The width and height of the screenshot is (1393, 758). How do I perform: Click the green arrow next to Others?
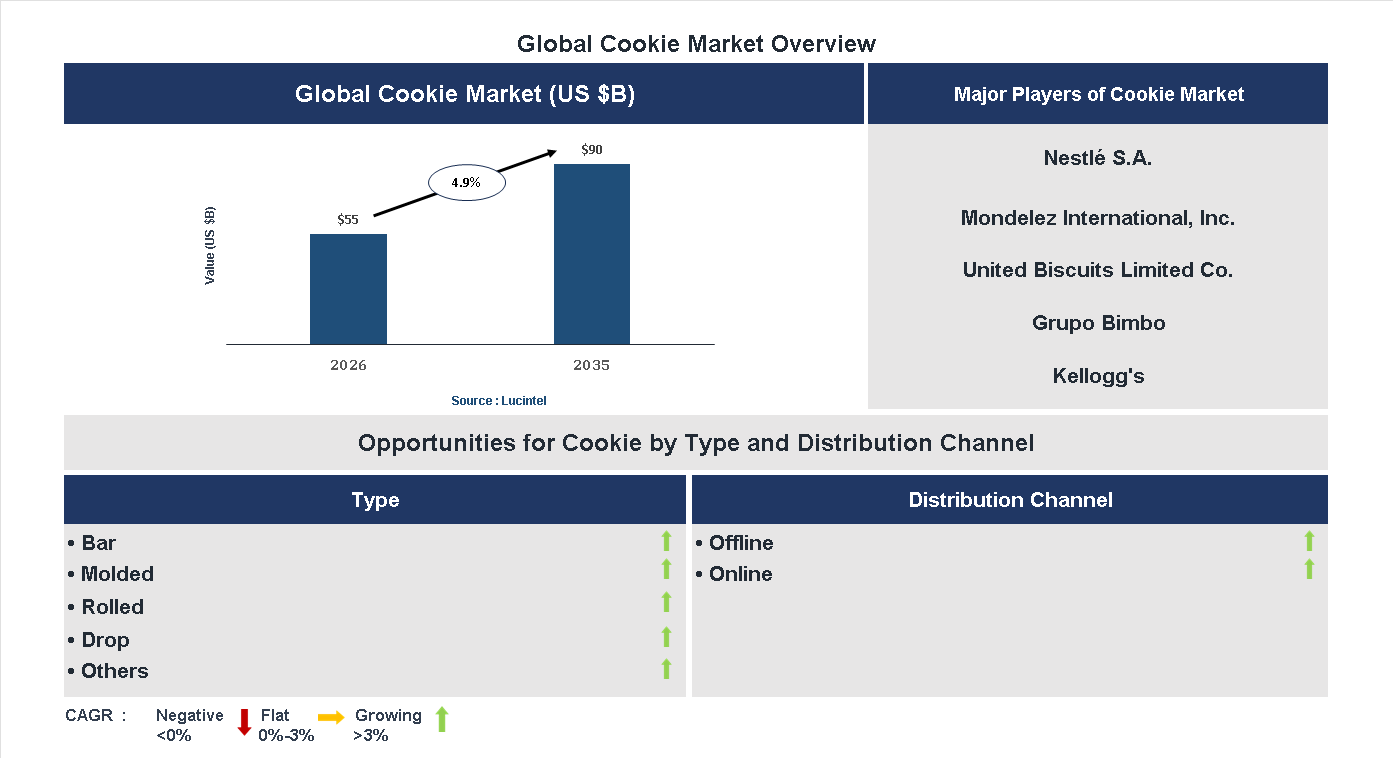click(x=666, y=668)
